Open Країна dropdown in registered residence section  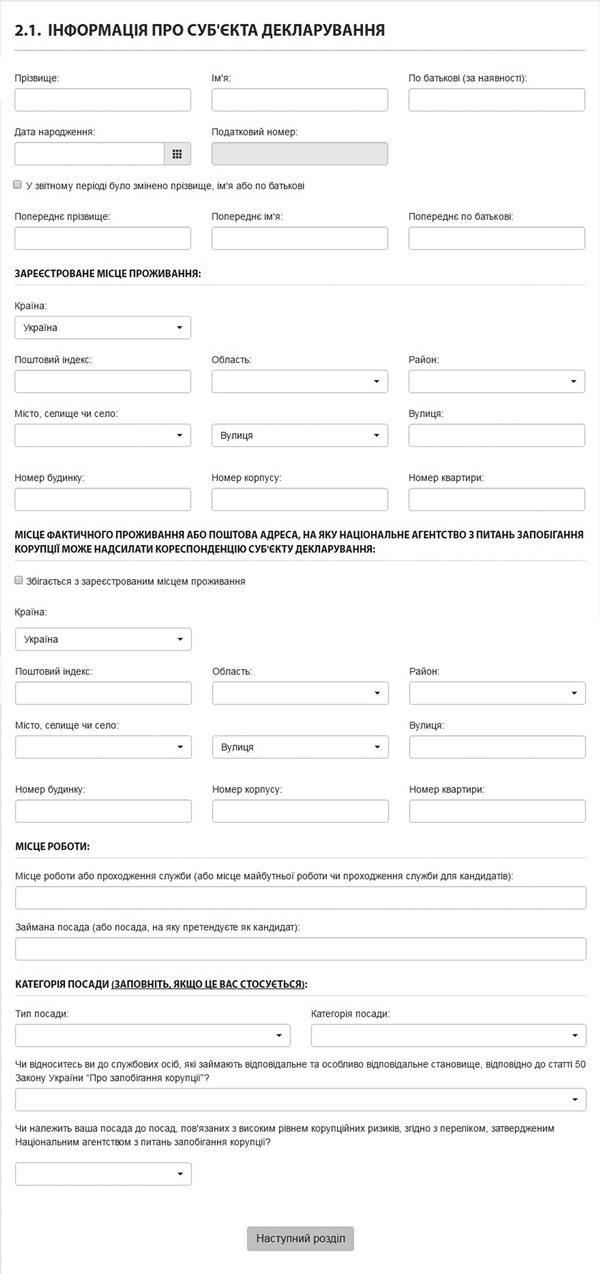click(103, 327)
